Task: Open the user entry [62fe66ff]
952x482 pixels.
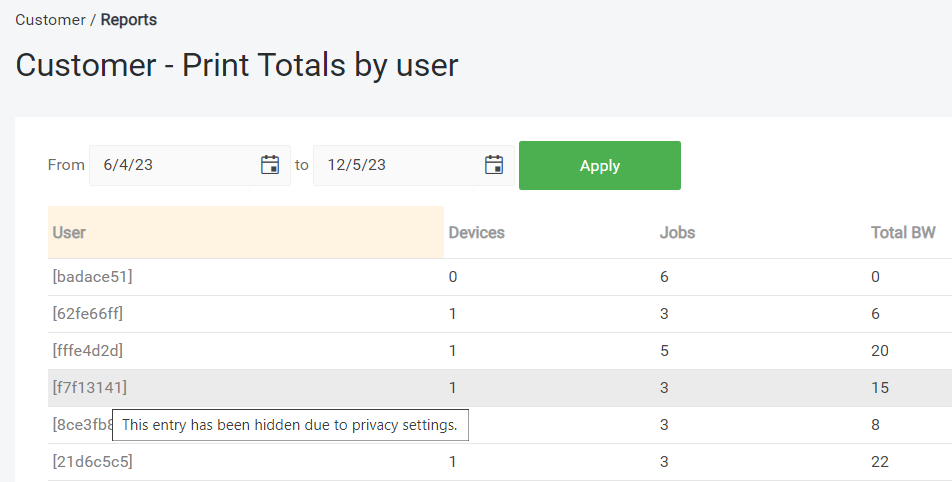Action: pyautogui.click(x=88, y=314)
